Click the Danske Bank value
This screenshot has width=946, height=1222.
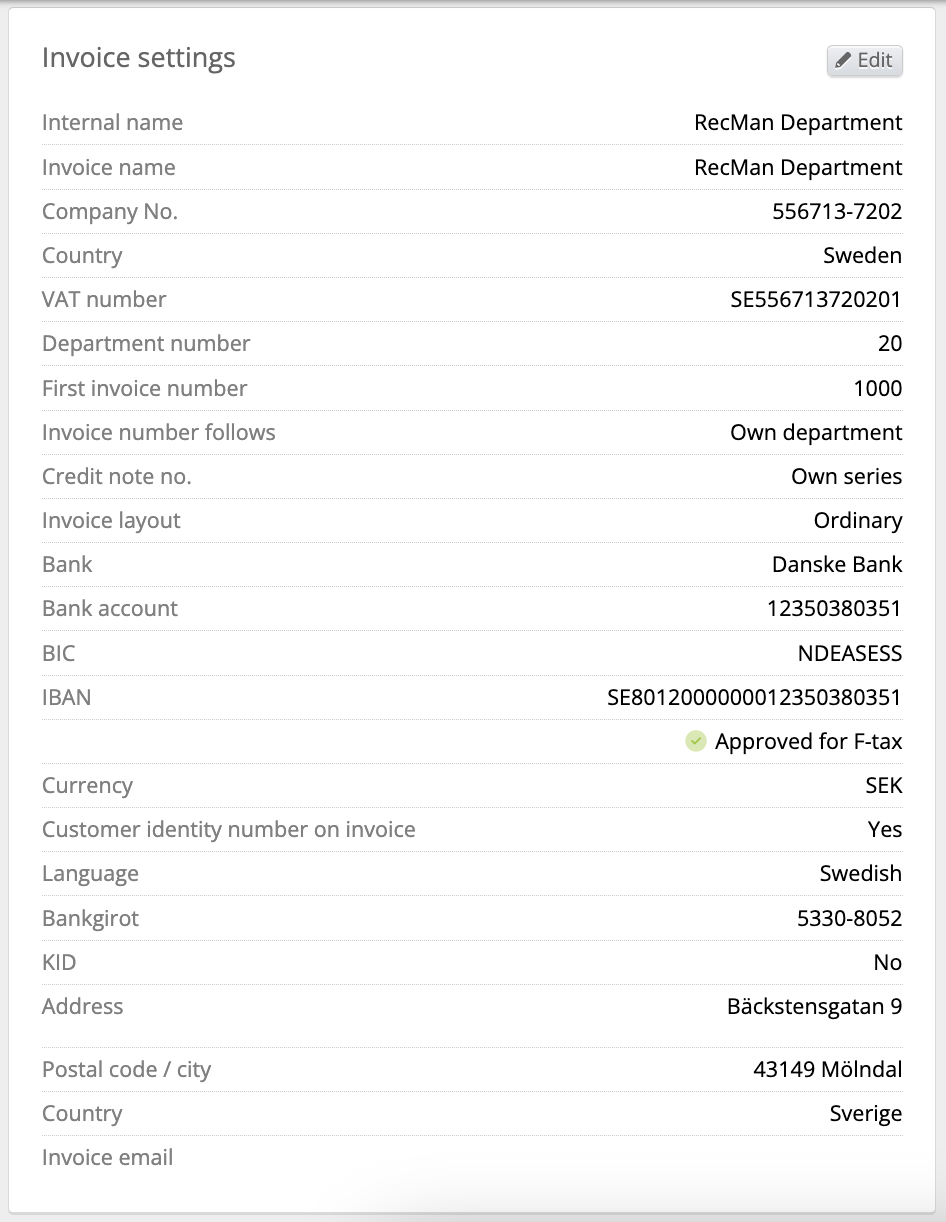[837, 565]
